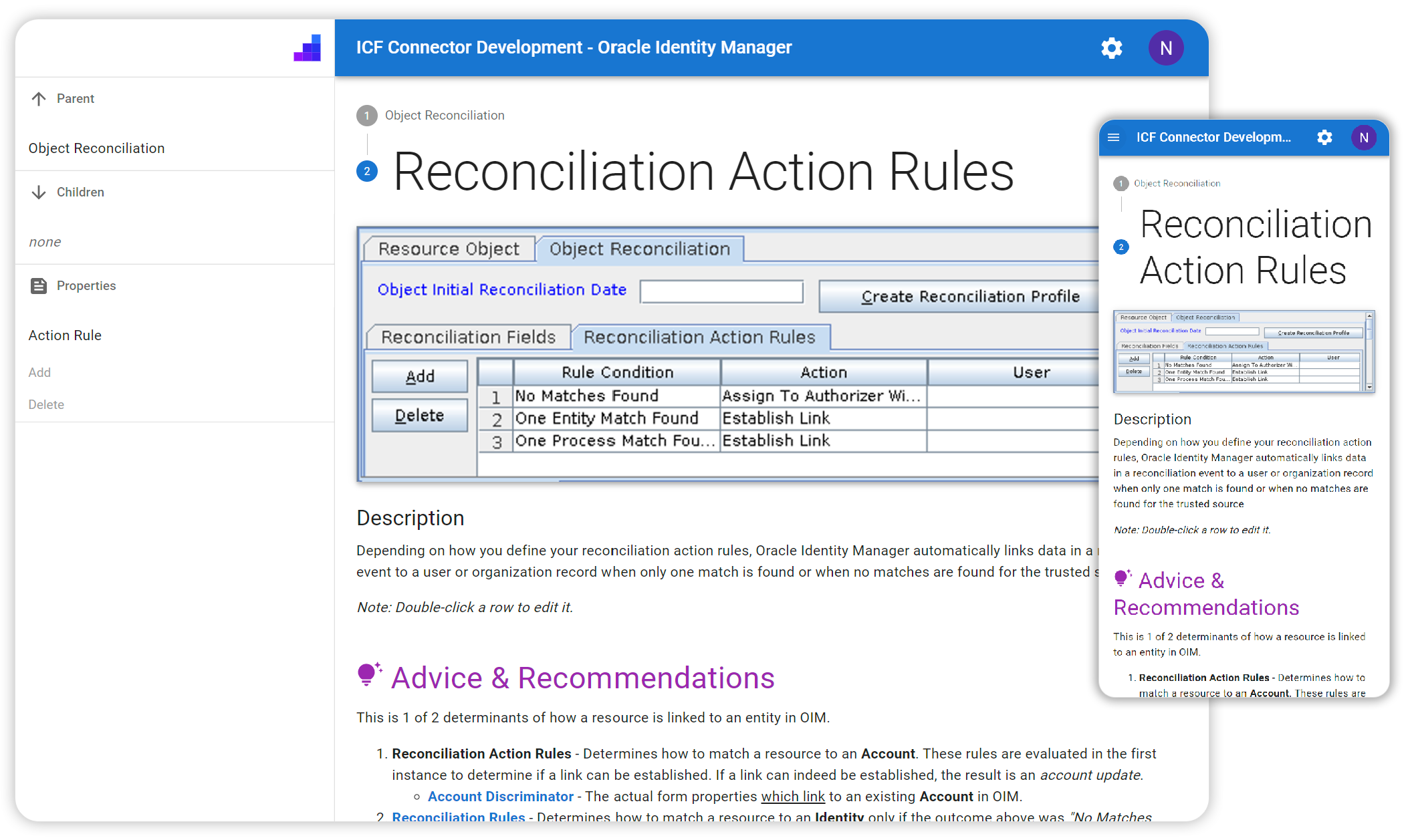1404x840 pixels.
Task: Click the User column header
Action: (1014, 373)
